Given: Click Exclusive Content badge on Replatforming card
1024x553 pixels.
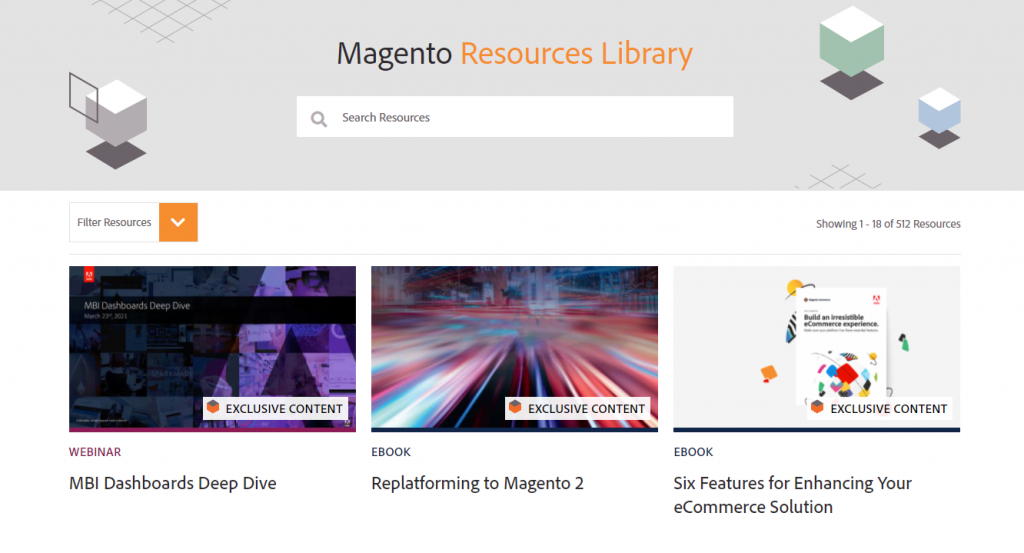Looking at the screenshot, I should [578, 408].
